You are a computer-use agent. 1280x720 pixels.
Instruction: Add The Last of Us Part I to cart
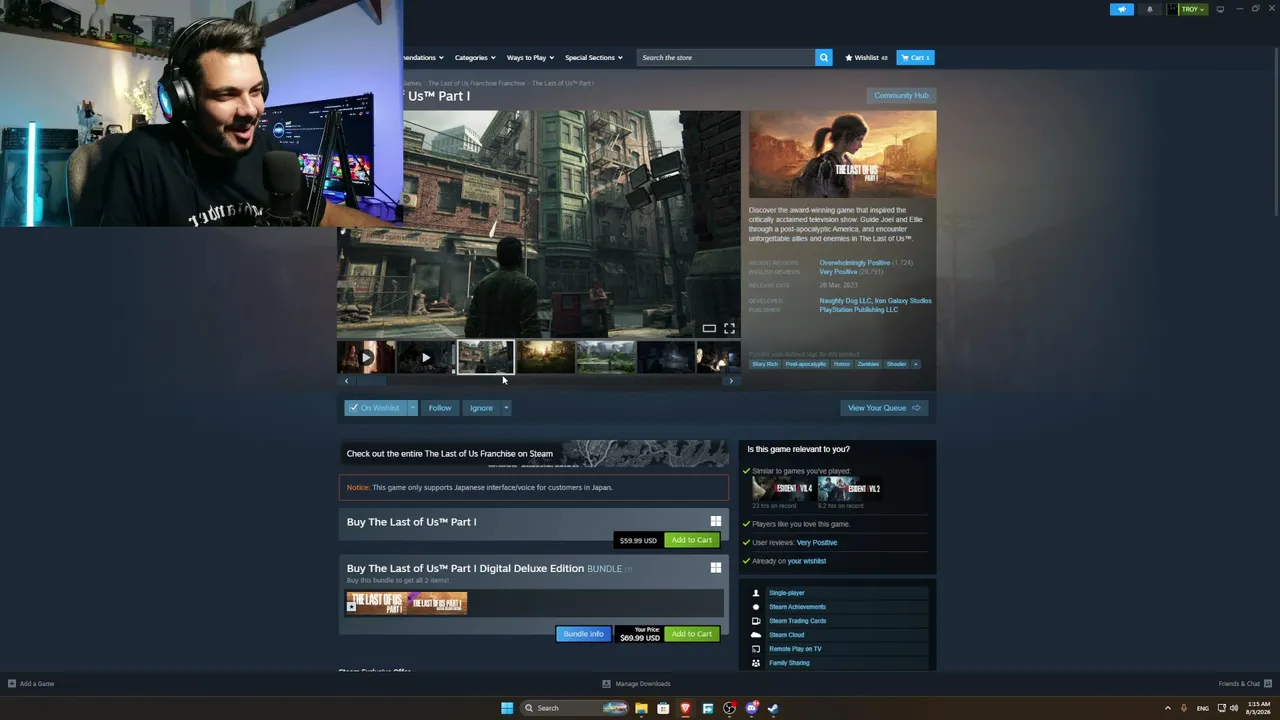tap(692, 540)
